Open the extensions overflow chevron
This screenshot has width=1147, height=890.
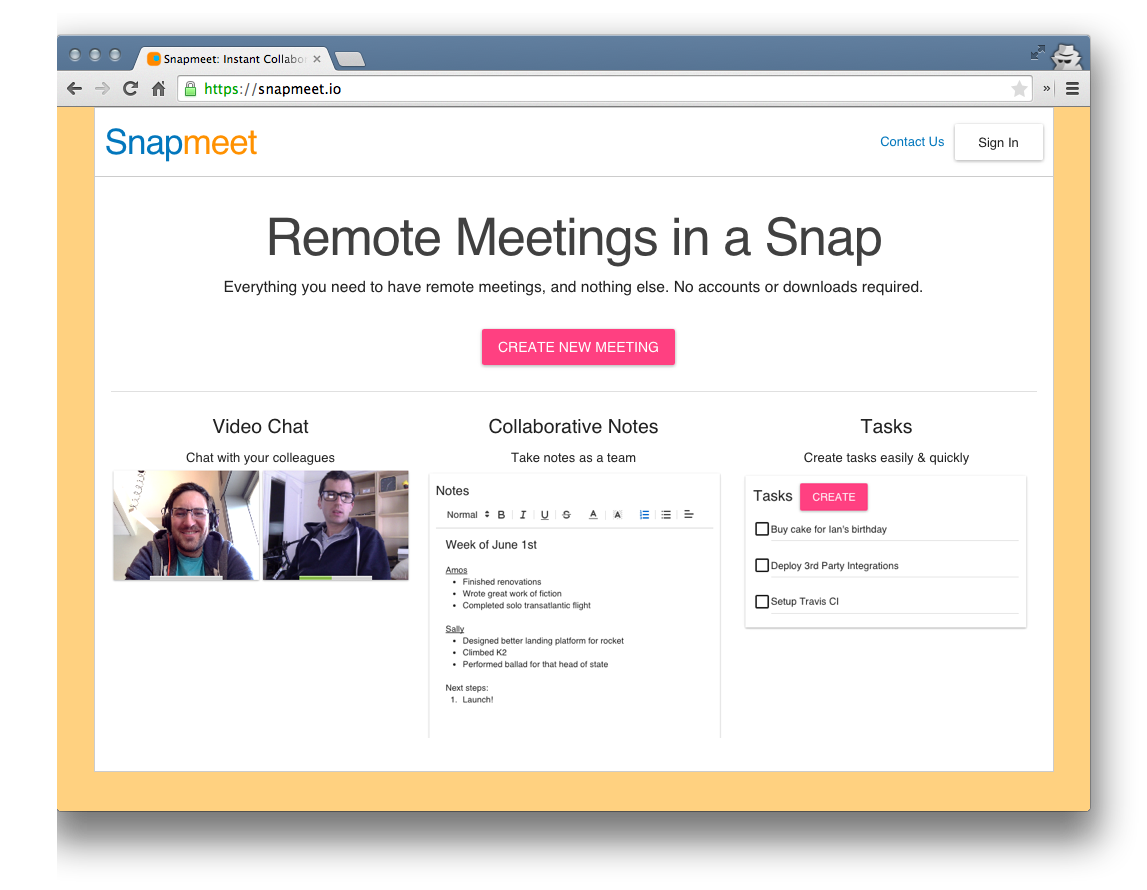[x=1047, y=88]
